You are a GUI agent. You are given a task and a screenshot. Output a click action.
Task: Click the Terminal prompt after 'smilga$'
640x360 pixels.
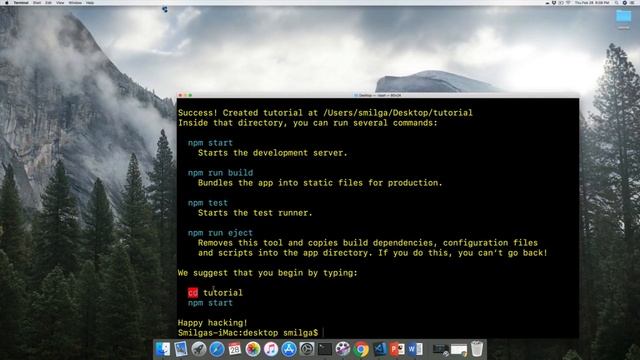coord(323,333)
